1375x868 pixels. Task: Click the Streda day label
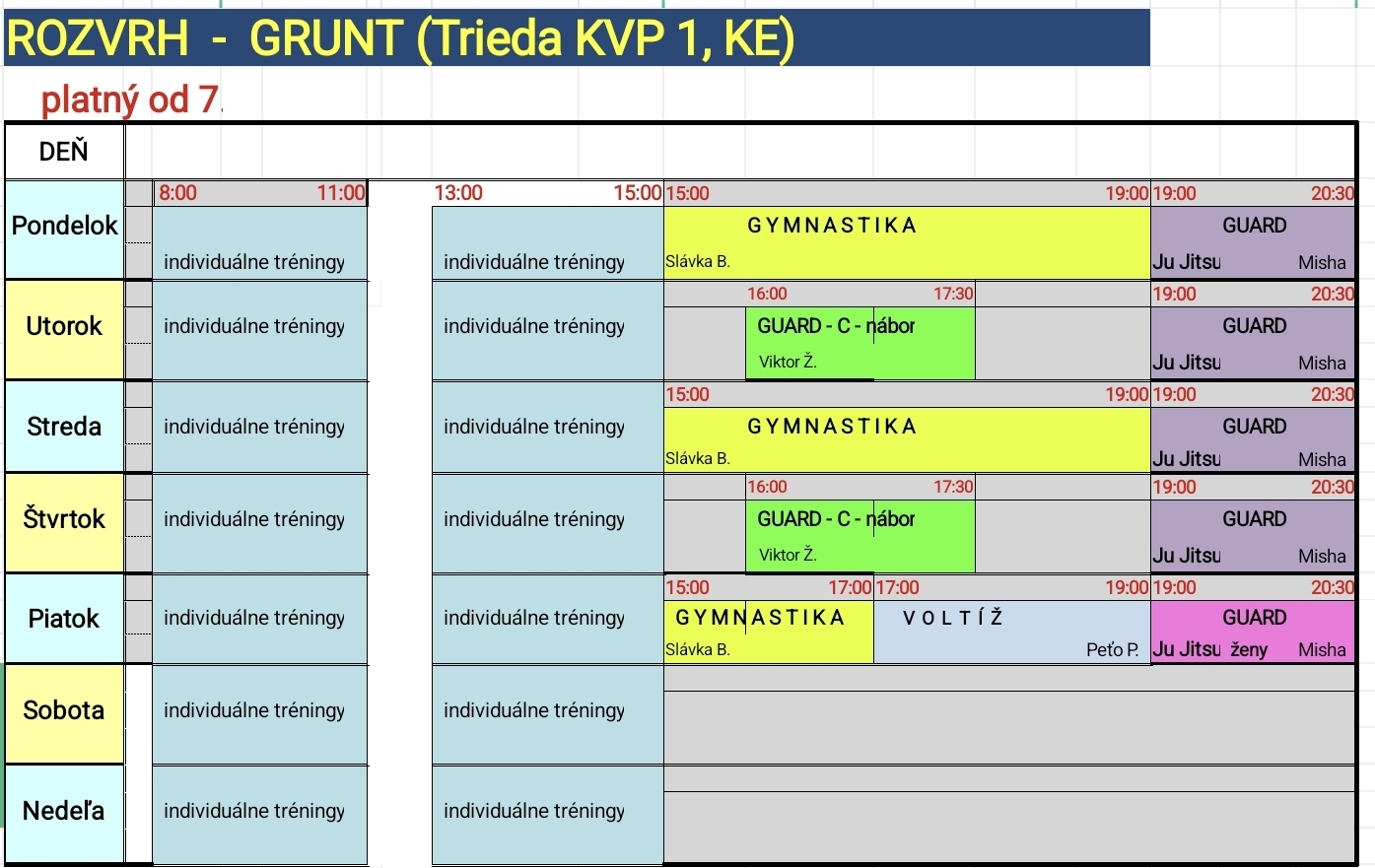[64, 427]
